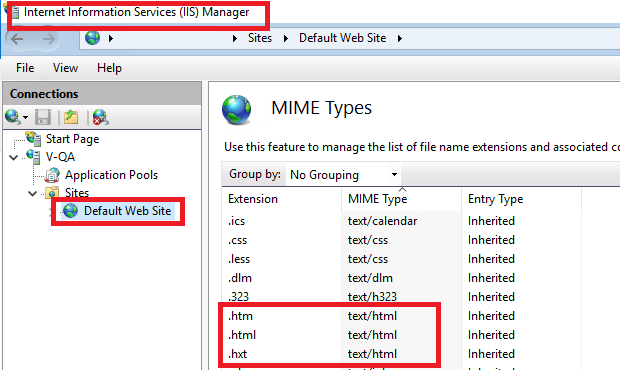Click the globe icon in the address bar

pos(93,38)
